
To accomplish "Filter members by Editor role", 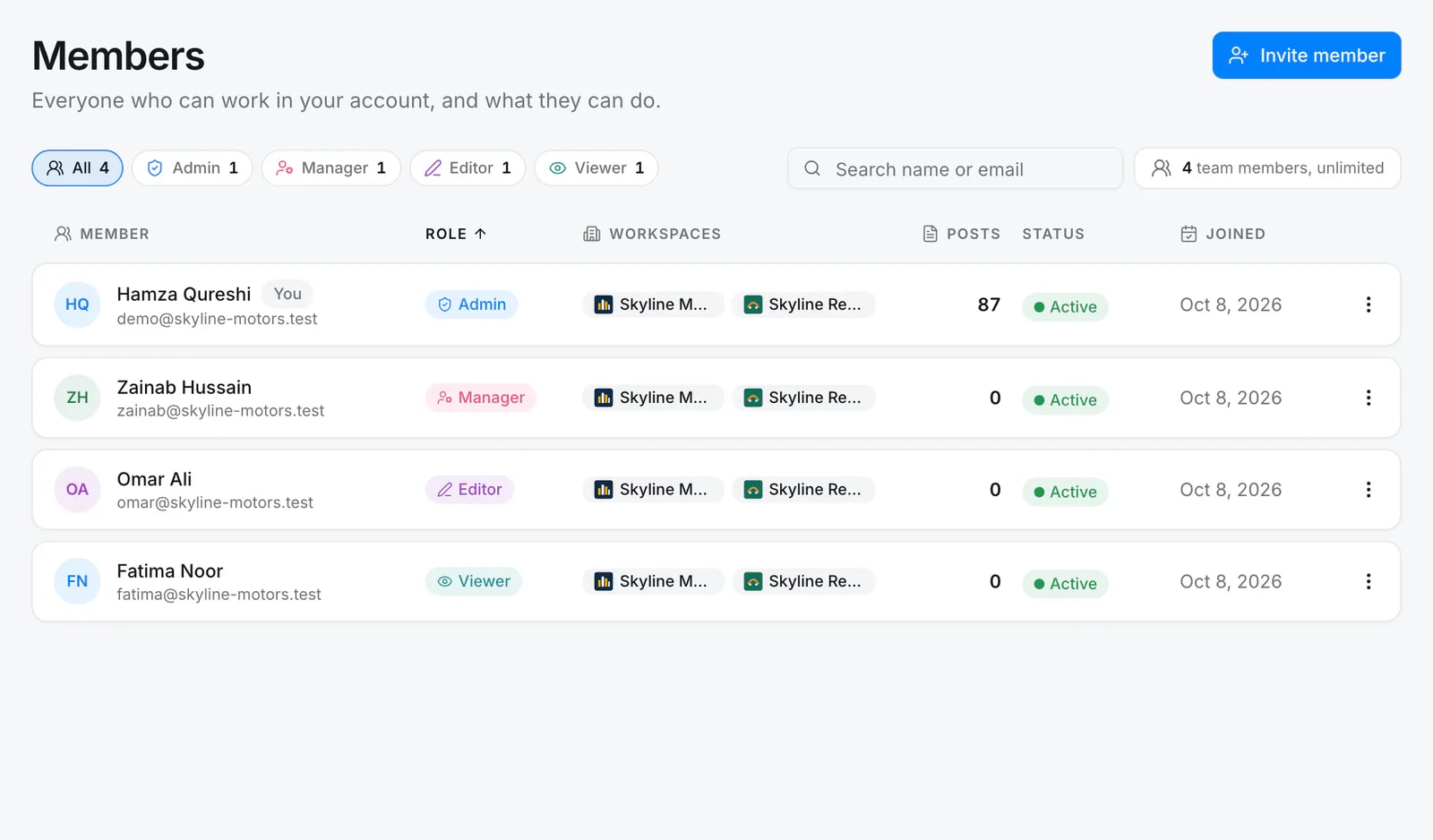I will point(467,168).
